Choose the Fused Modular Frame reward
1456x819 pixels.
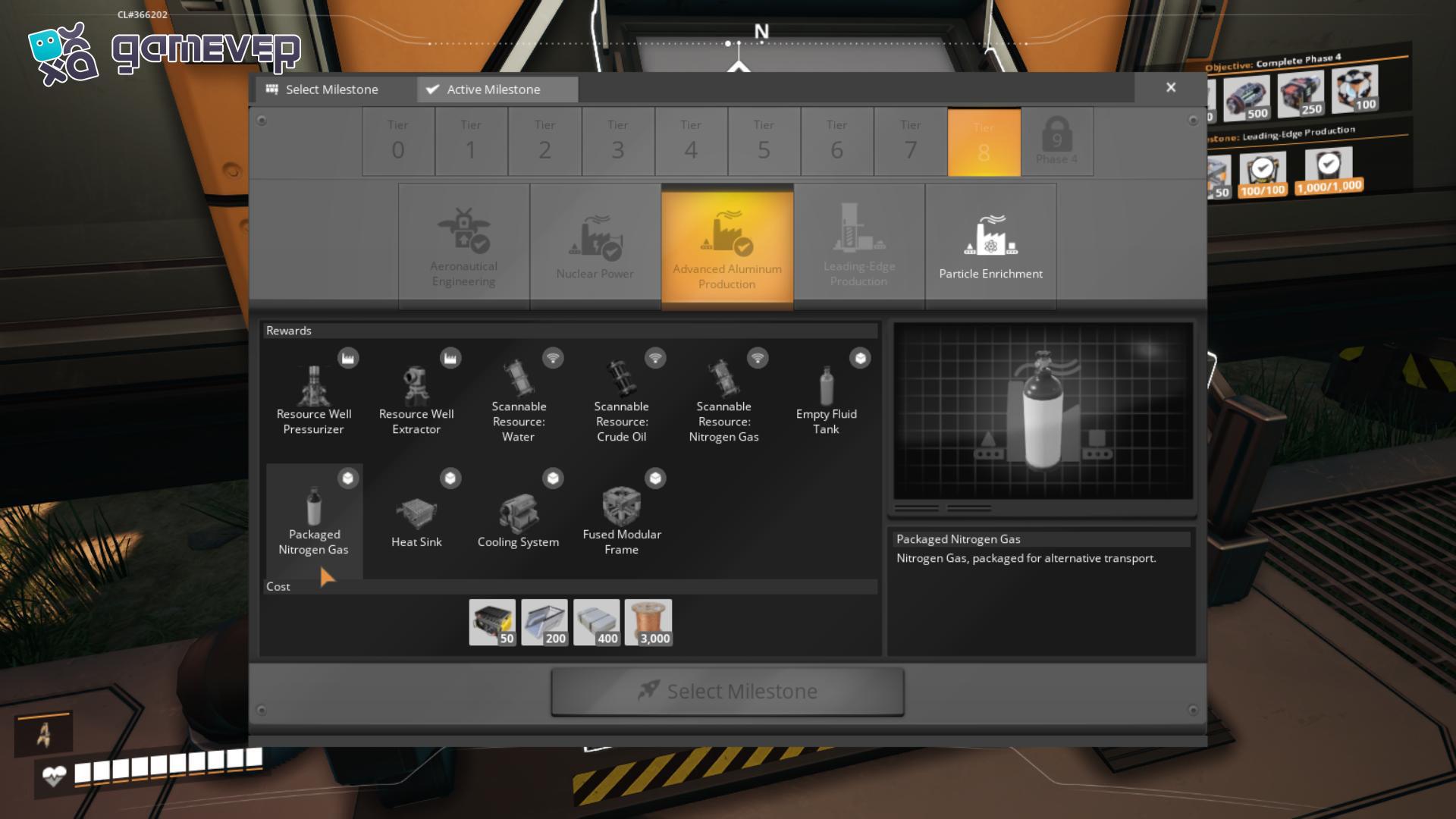[621, 520]
